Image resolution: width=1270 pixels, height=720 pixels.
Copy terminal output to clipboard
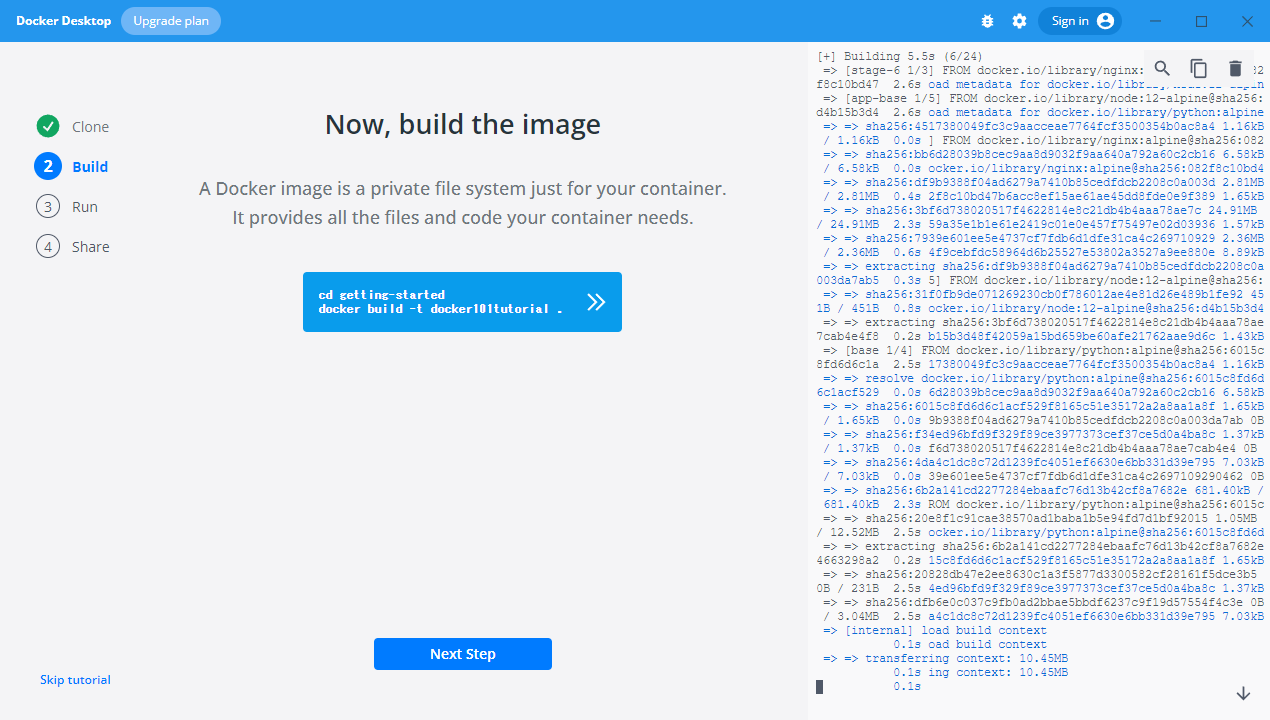1198,68
